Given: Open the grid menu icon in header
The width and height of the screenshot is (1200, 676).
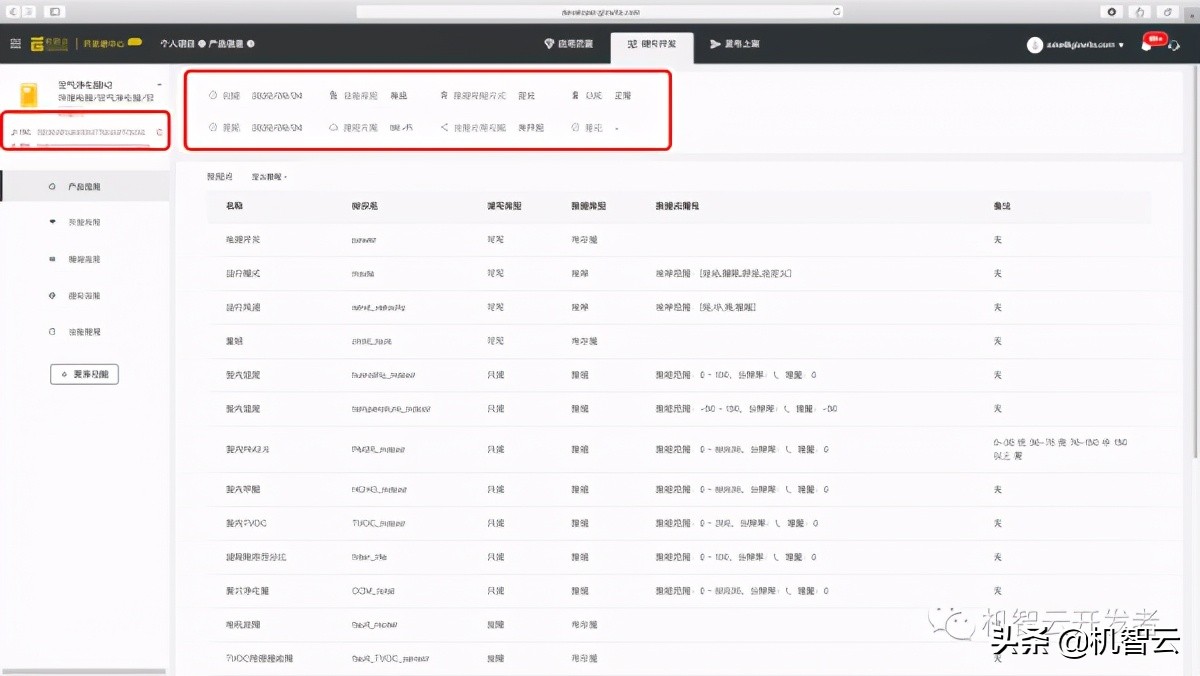Looking at the screenshot, I should coord(15,44).
